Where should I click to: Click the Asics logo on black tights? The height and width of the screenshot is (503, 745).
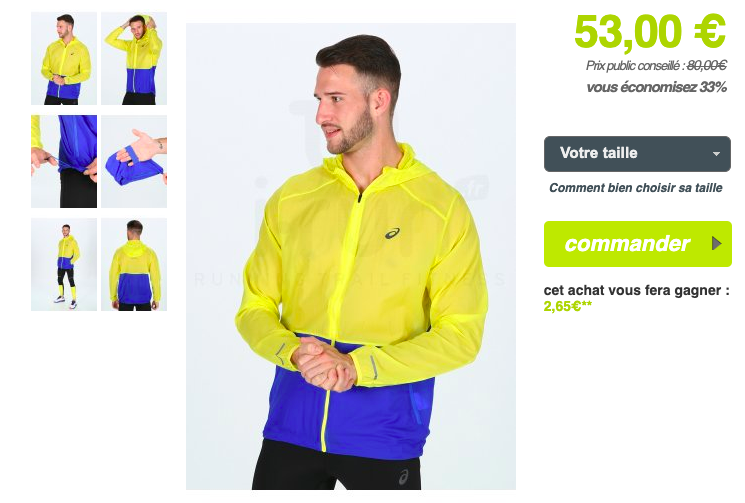(403, 476)
